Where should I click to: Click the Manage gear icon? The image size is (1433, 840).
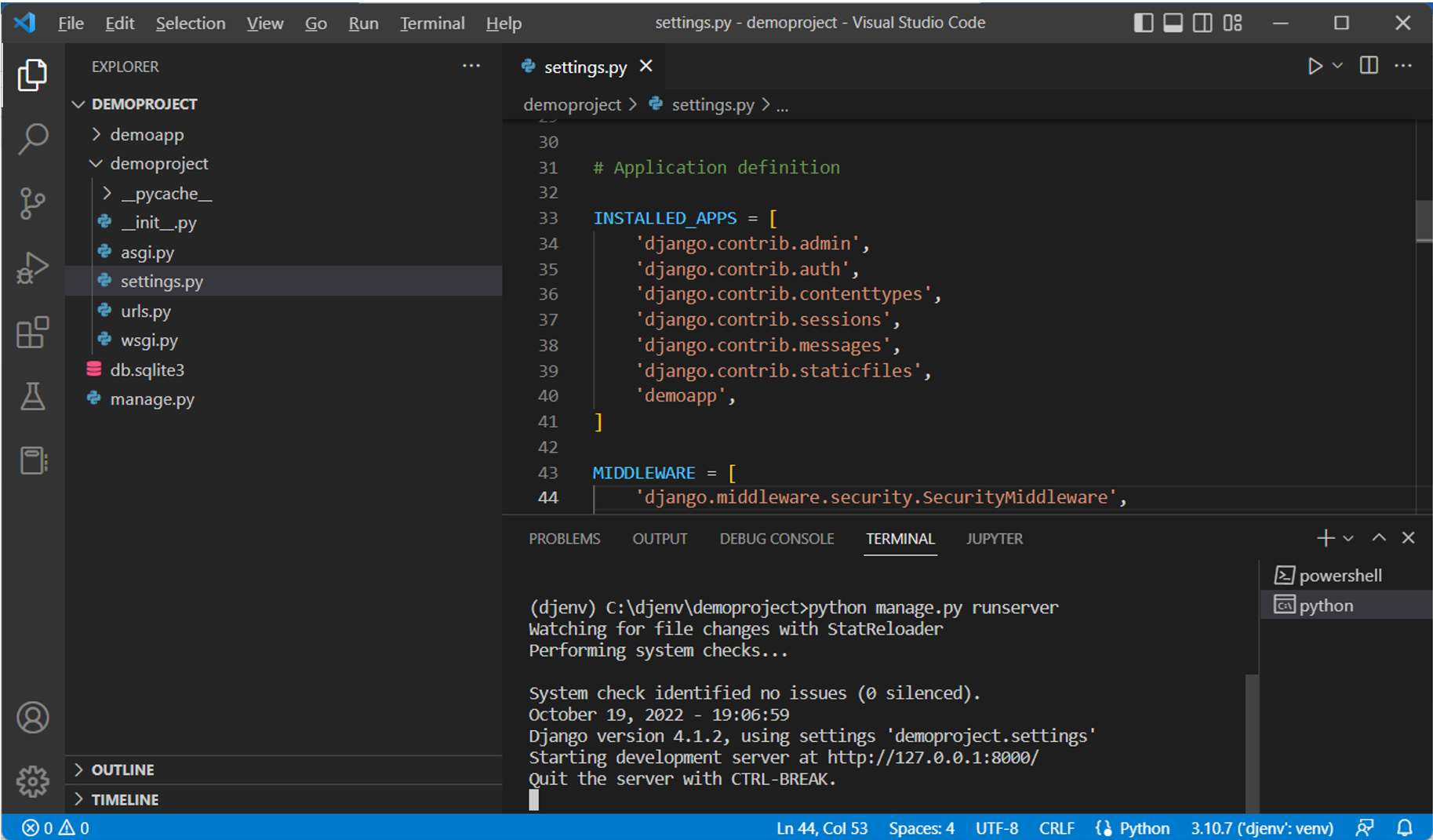click(32, 781)
